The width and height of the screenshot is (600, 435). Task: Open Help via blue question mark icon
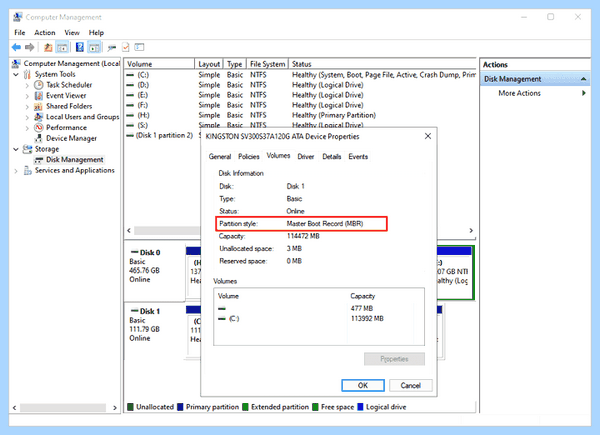(80, 47)
